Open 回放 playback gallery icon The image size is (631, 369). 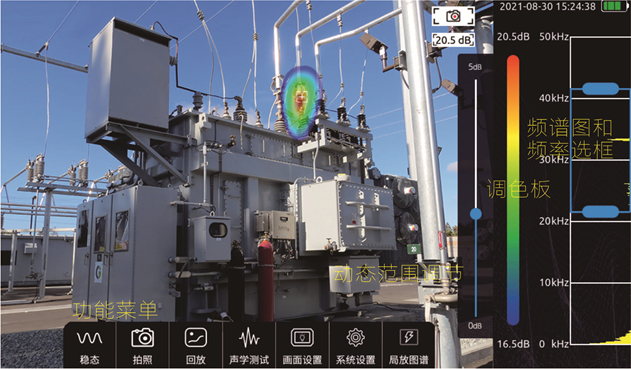point(196,338)
